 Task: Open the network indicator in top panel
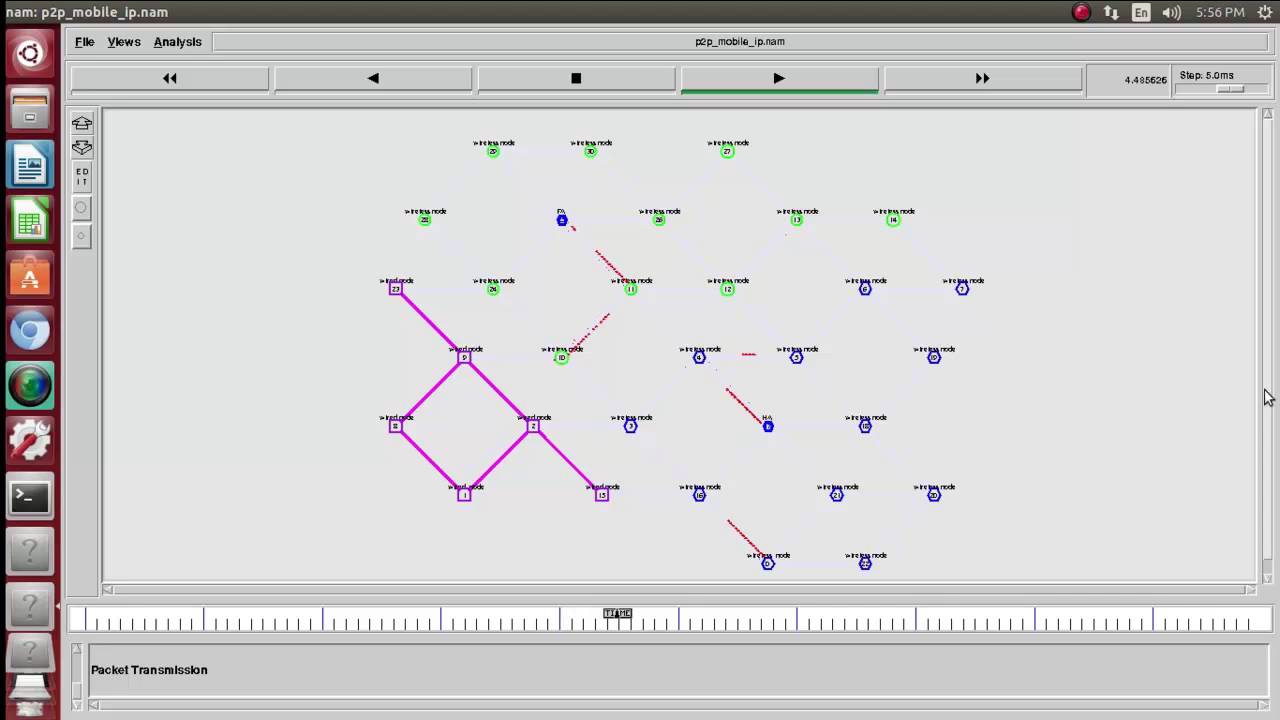[1111, 12]
